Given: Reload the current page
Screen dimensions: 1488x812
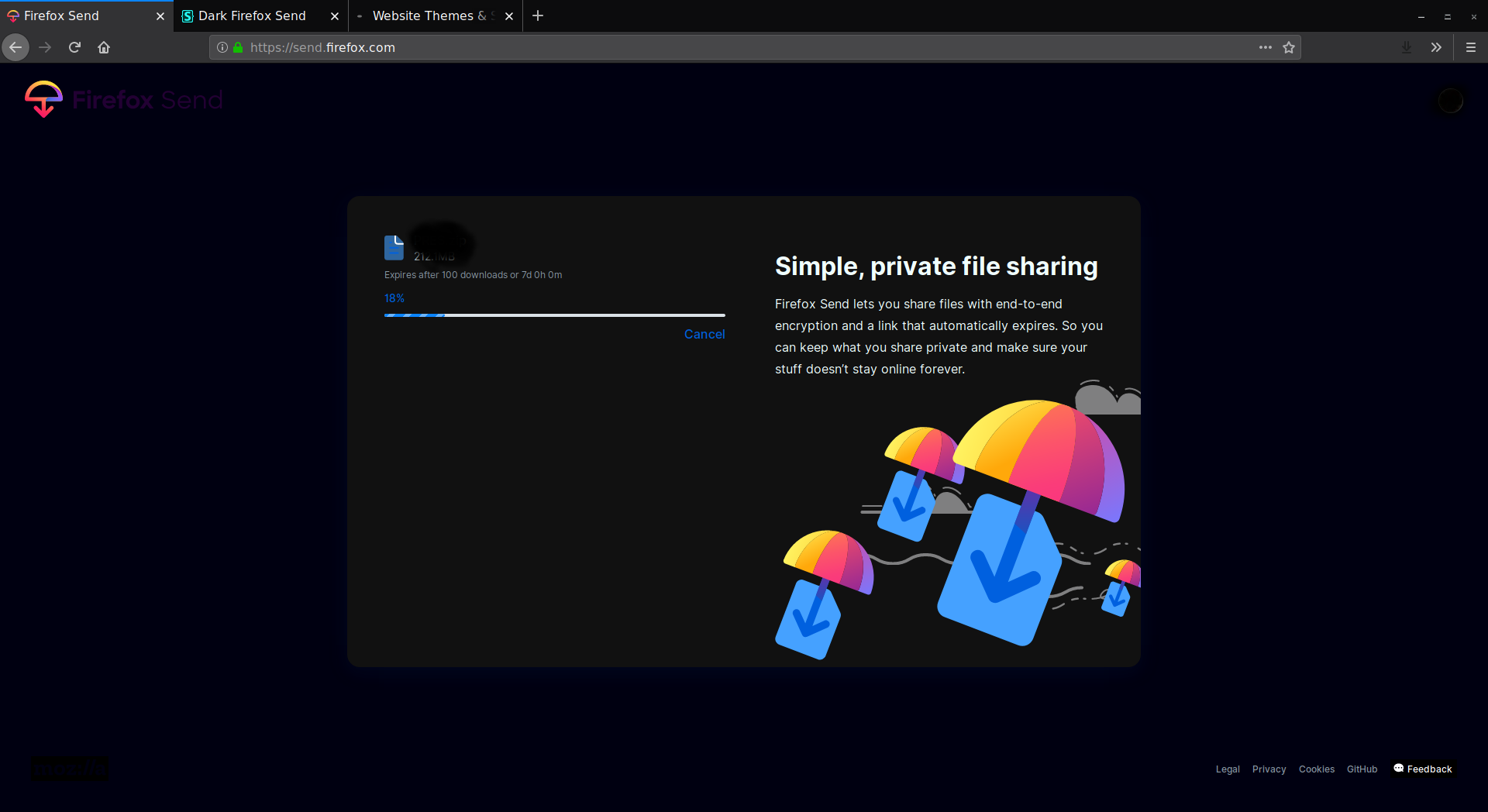Looking at the screenshot, I should (74, 47).
